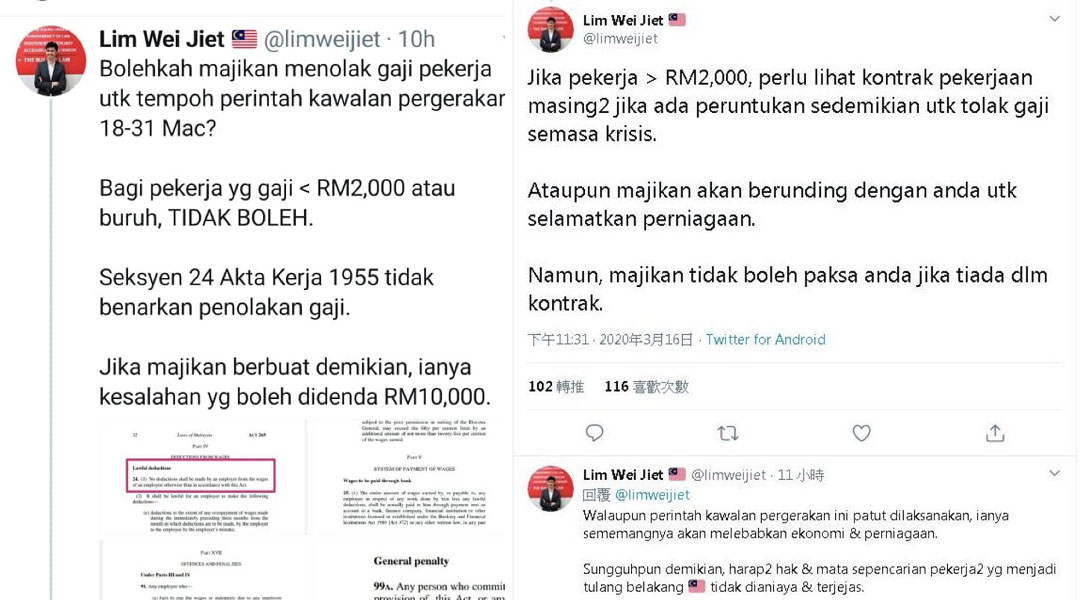Open Lim Wei Jiet avatar in left tweet
Screen dimensions: 1080x600
[51, 61]
